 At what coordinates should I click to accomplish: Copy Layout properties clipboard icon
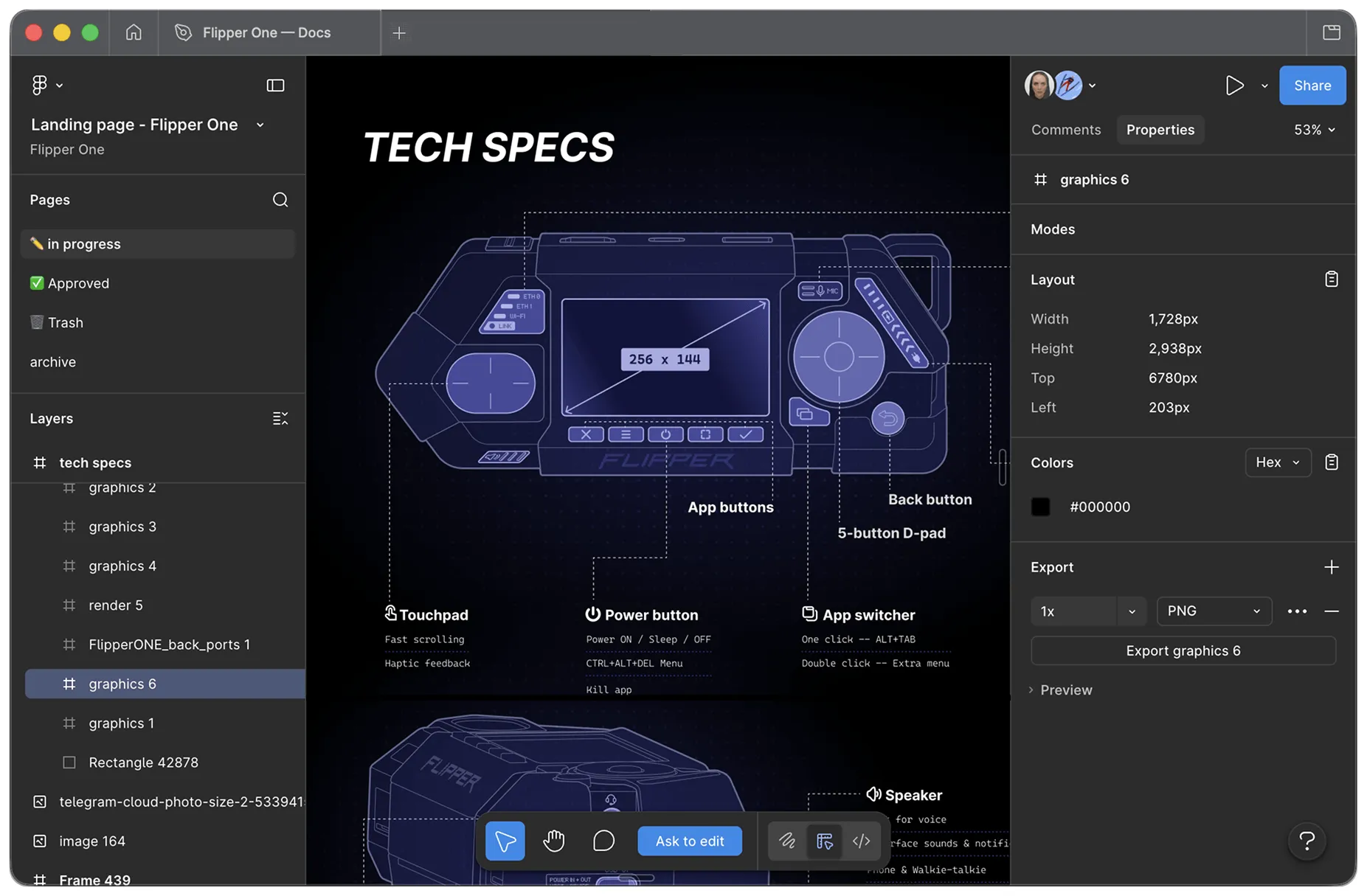coord(1332,279)
